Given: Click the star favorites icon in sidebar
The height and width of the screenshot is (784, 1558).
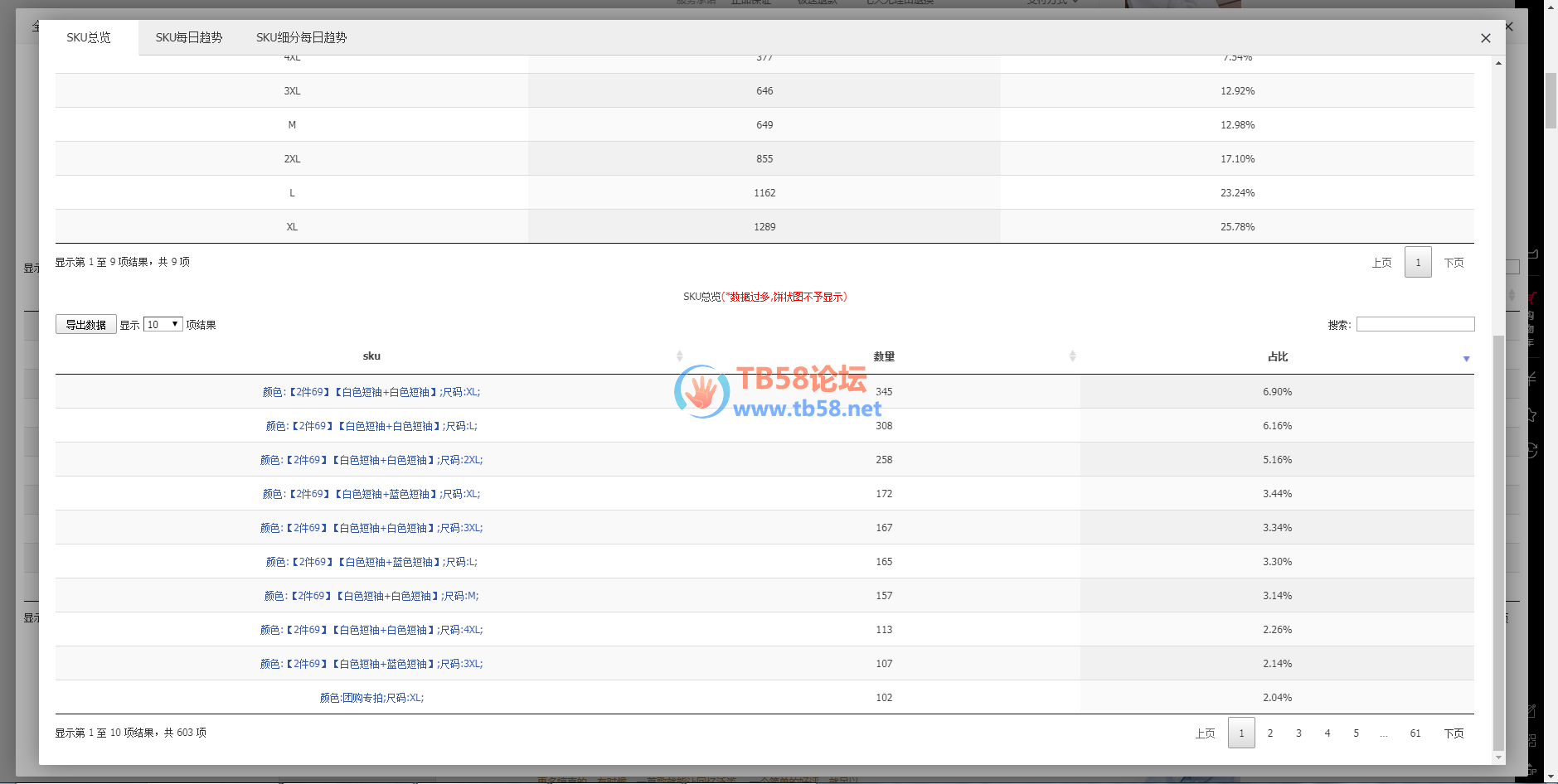Looking at the screenshot, I should pos(1532,414).
